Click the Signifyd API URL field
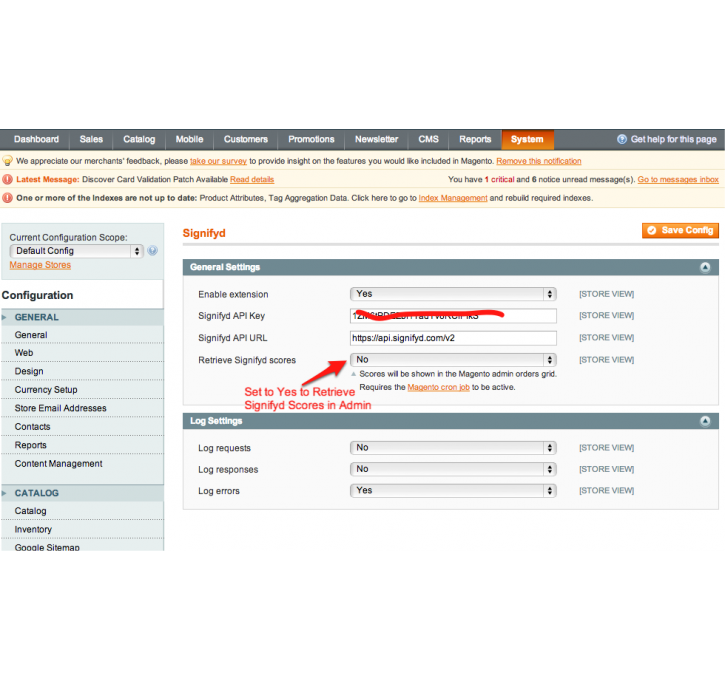Viewport: 725px width, 680px height. (453, 338)
